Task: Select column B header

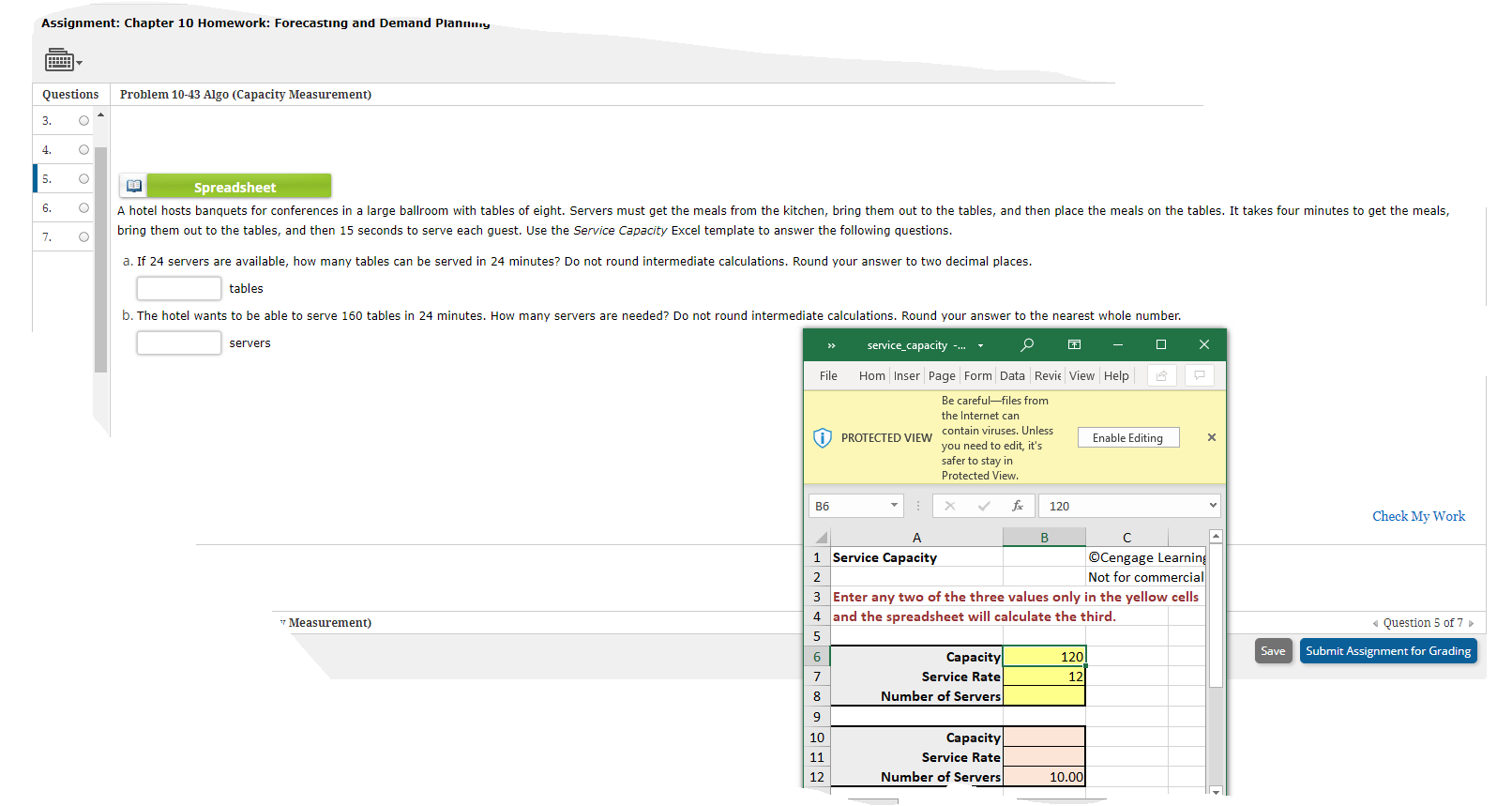Action: click(1044, 538)
